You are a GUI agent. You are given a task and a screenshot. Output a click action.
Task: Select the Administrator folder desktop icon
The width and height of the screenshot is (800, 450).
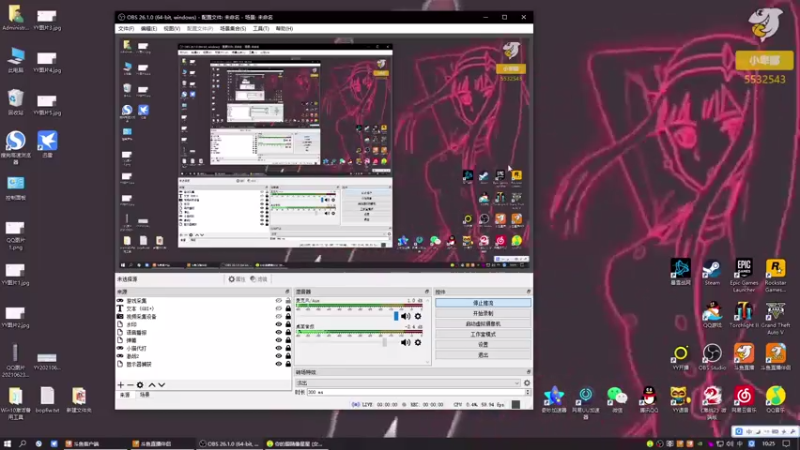(15, 17)
